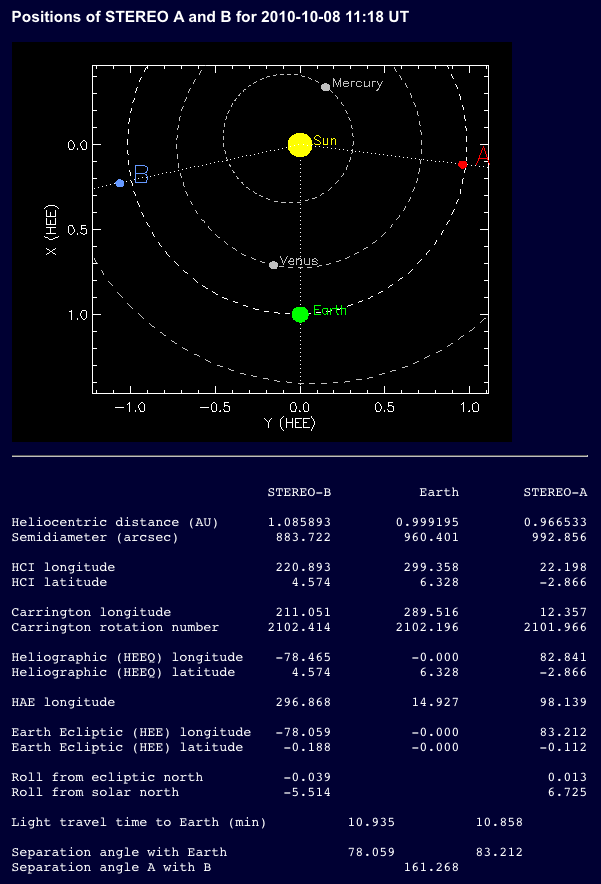Click roll from solar north value 6.725
Viewport: 601px width, 884px height.
click(567, 793)
